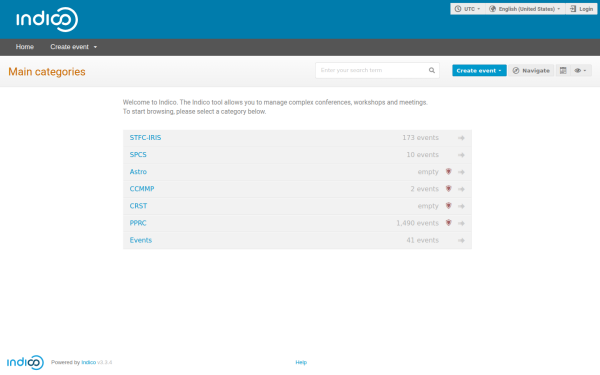This screenshot has width=600, height=375.
Task: Open the PPRC category link
Action: (x=138, y=223)
